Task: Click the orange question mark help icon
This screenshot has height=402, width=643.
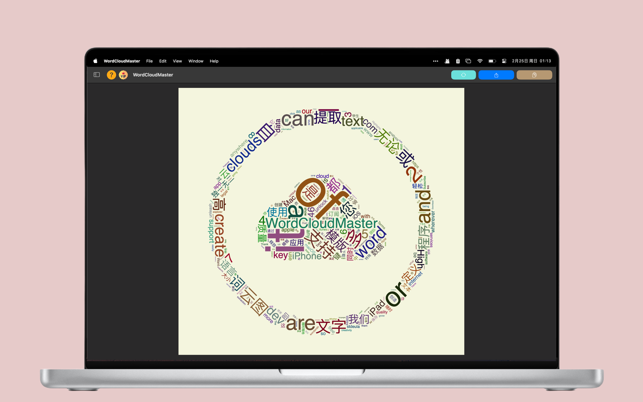Action: click(x=111, y=75)
